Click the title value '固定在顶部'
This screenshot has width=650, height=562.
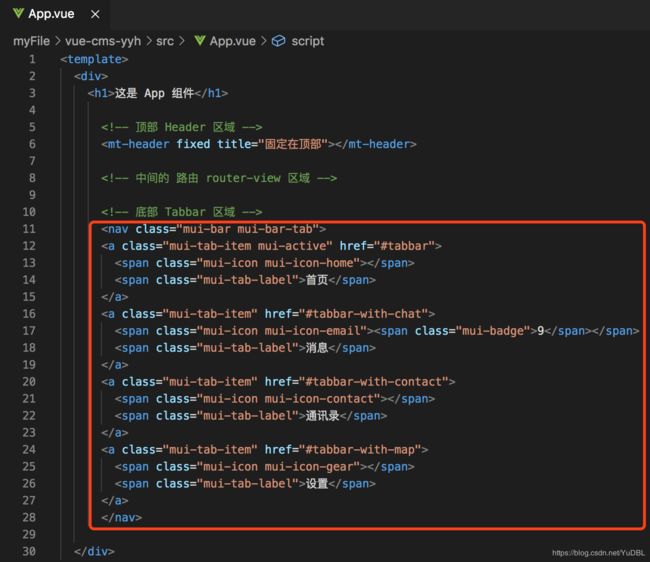click(293, 144)
